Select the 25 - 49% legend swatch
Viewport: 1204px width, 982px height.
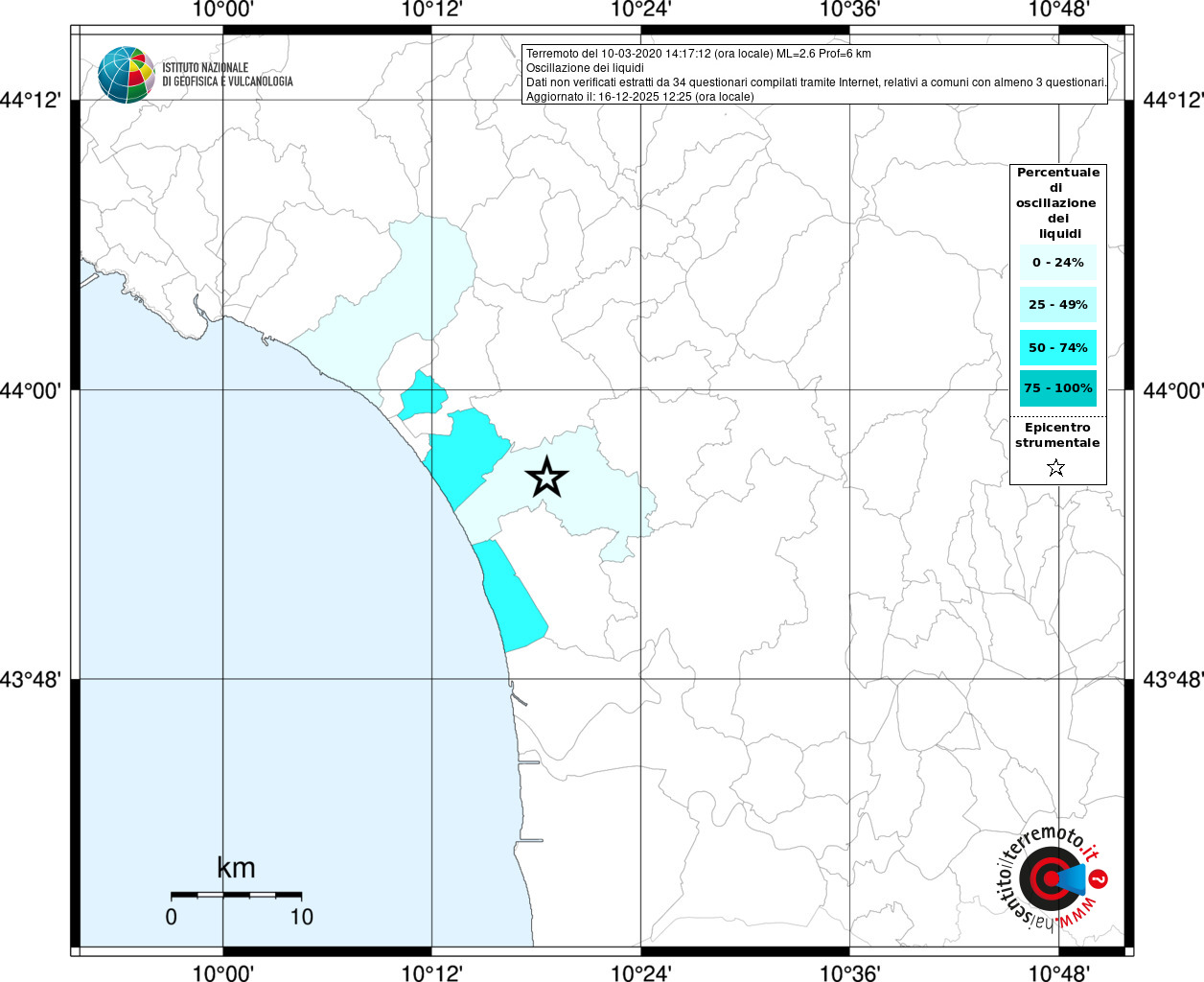pos(1058,304)
